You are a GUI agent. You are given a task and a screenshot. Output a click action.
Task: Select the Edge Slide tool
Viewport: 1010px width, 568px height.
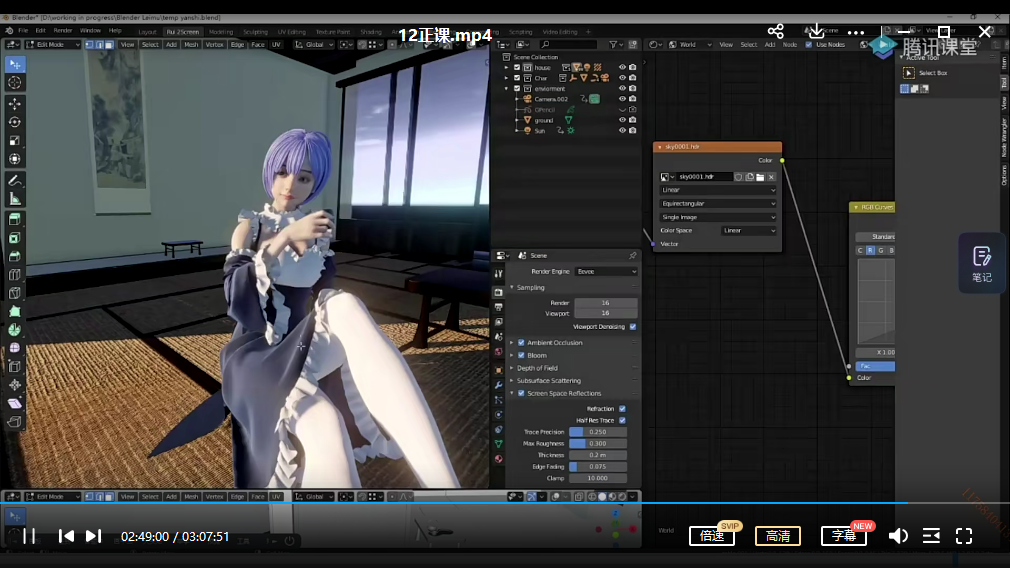coord(15,366)
